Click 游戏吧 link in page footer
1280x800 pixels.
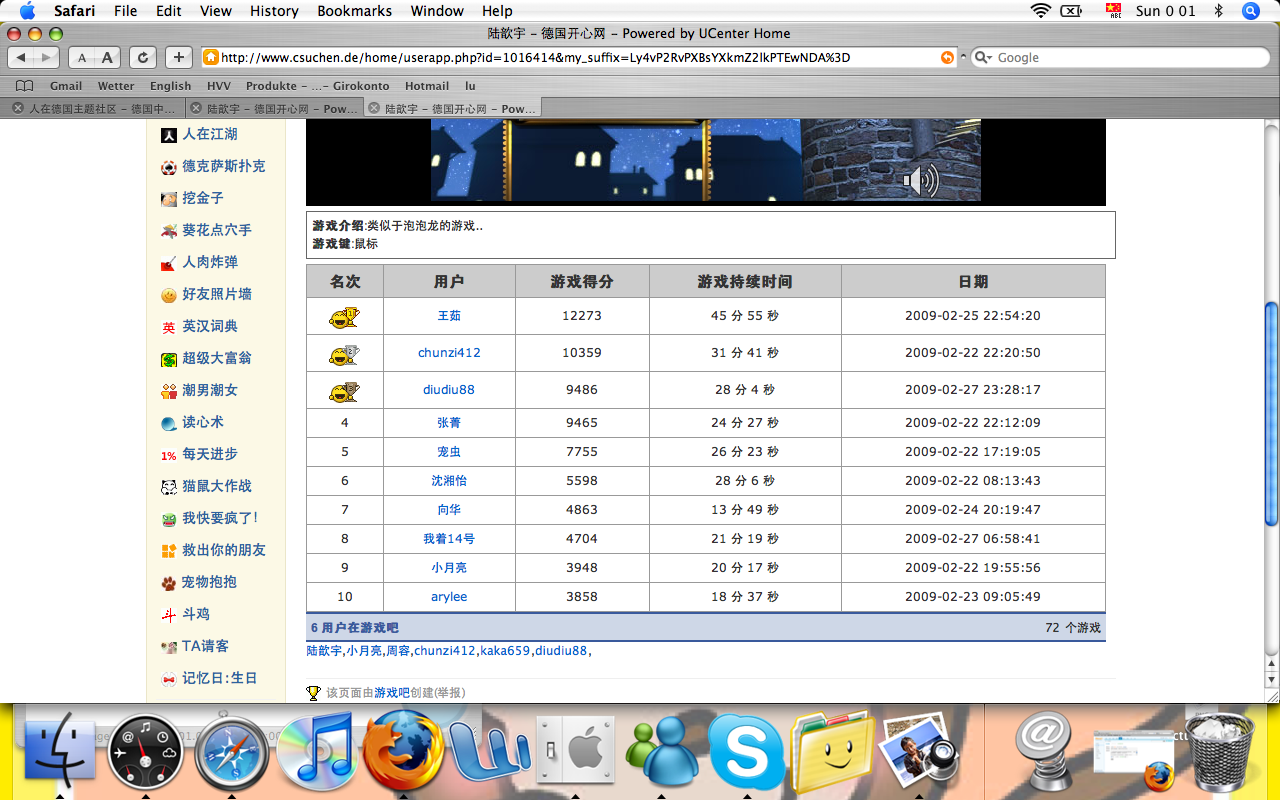point(392,693)
